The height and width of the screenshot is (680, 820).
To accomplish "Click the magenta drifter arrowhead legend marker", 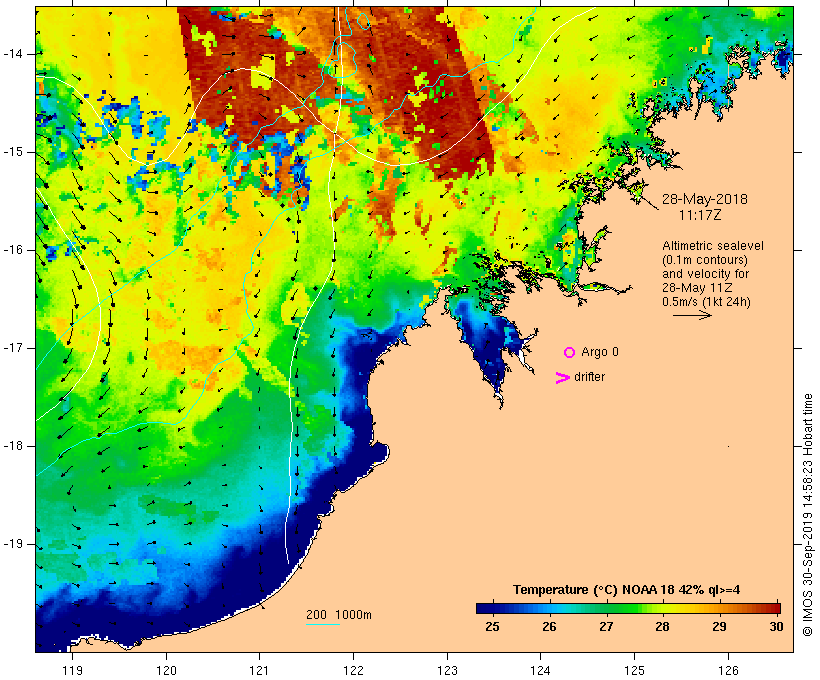I will [x=563, y=378].
